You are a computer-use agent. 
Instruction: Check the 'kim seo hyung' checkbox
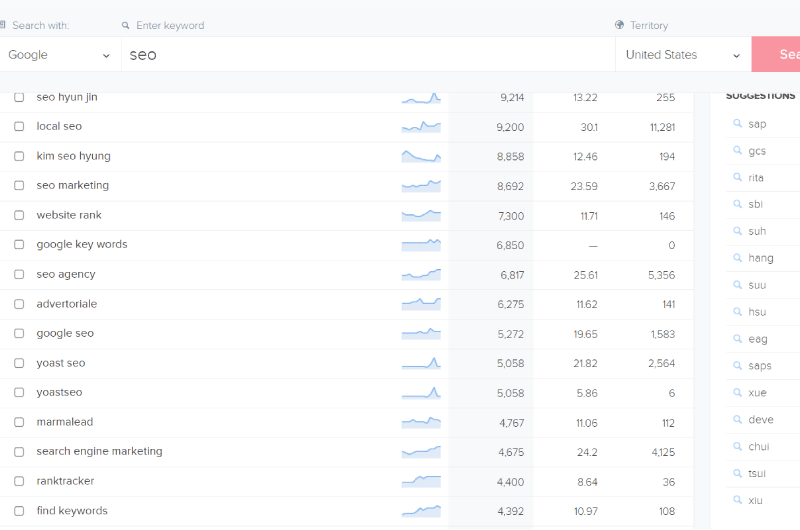click(19, 156)
